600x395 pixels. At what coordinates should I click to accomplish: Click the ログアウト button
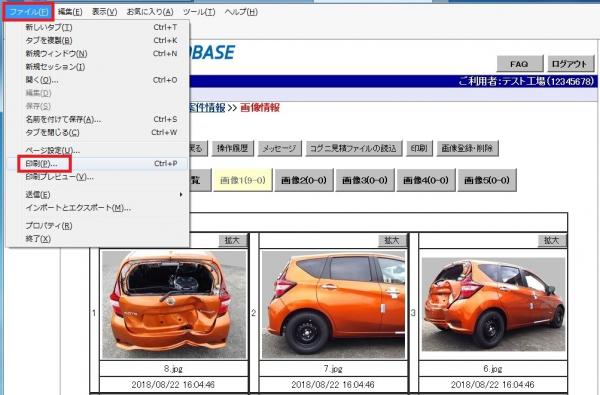(x=571, y=64)
